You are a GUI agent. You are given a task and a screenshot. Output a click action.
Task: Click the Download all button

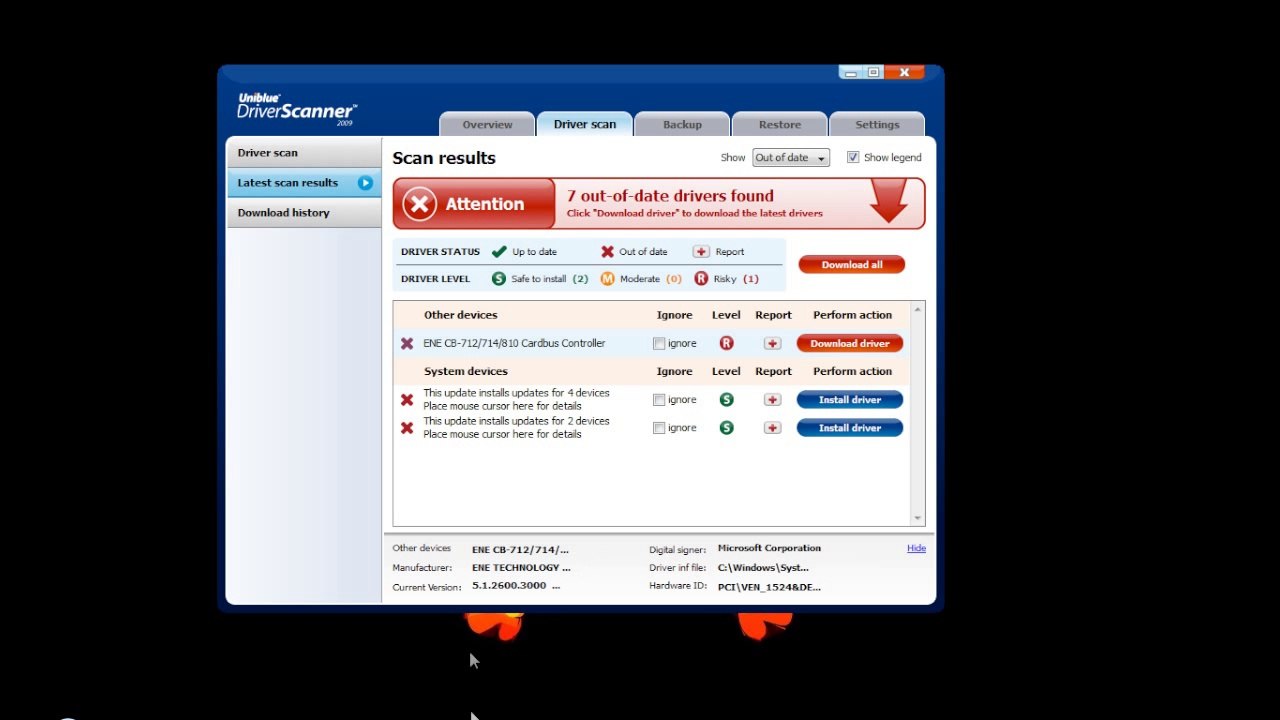tap(852, 265)
